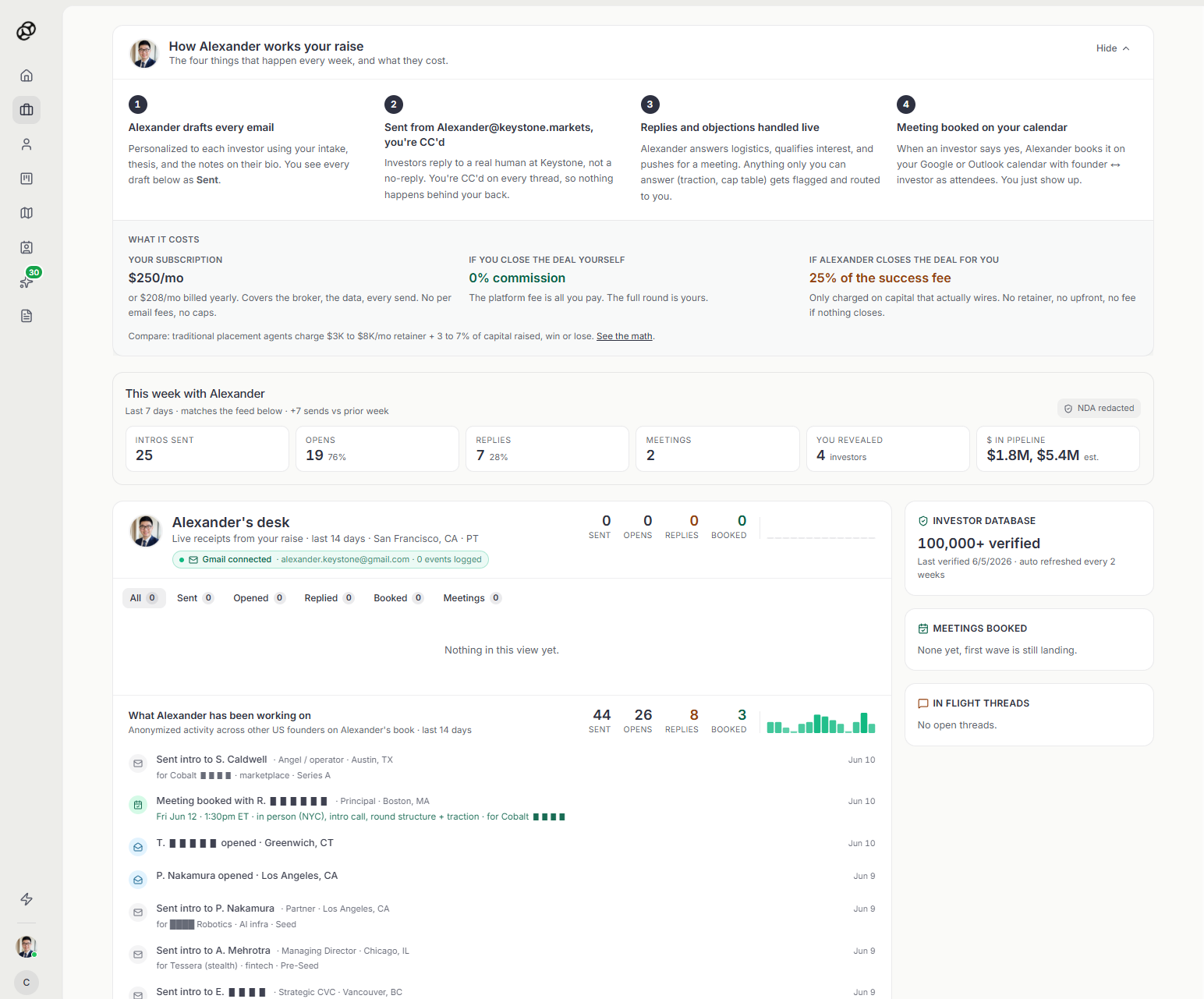Click the 100,000+ verified text
The width and height of the screenshot is (1204, 999).
pyautogui.click(x=979, y=544)
